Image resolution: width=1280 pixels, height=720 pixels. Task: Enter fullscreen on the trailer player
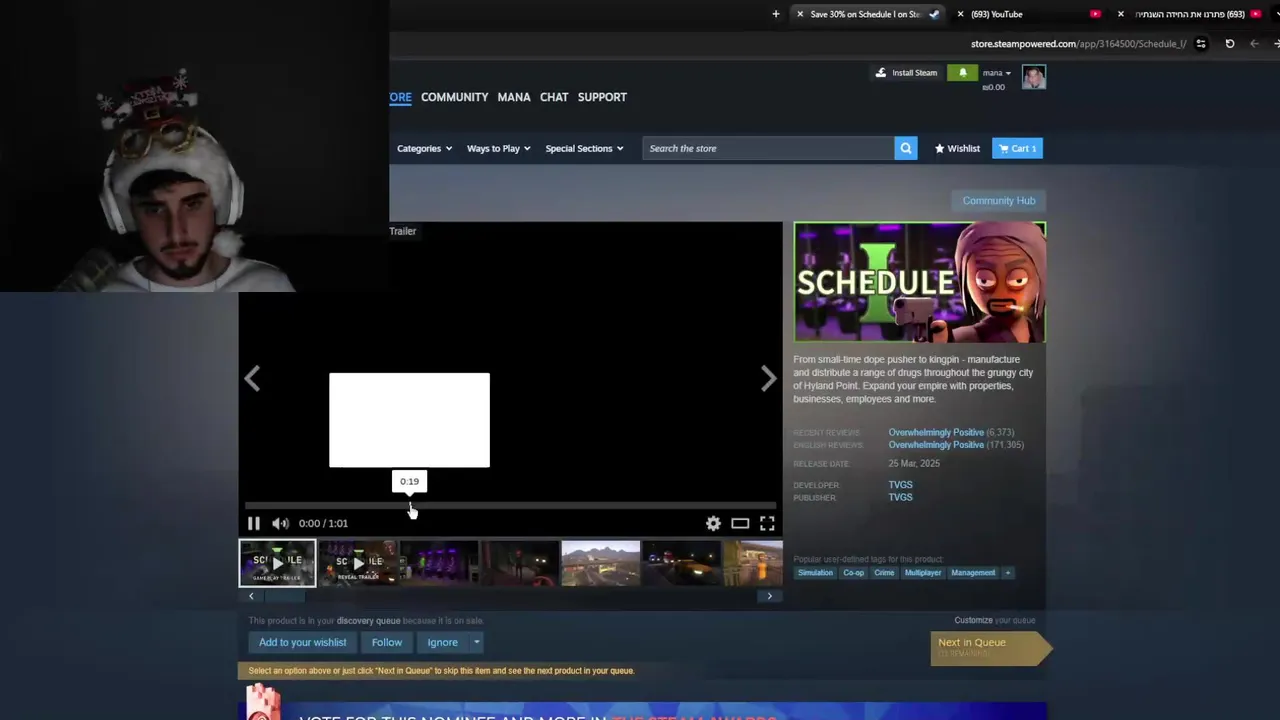coord(767,523)
